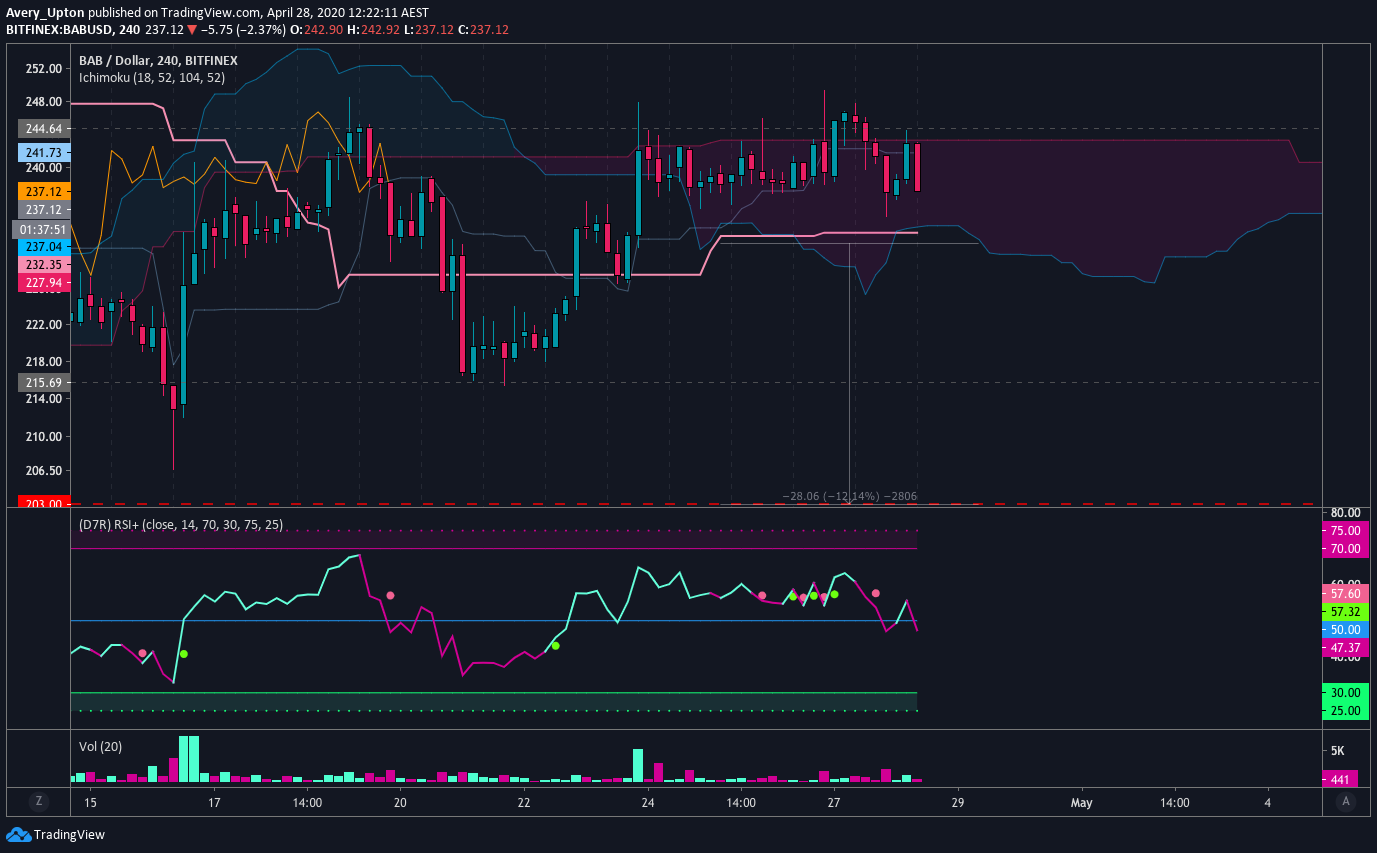The width and height of the screenshot is (1377, 853).
Task: Click the red down arrow beside 237.12
Action: (x=192, y=30)
